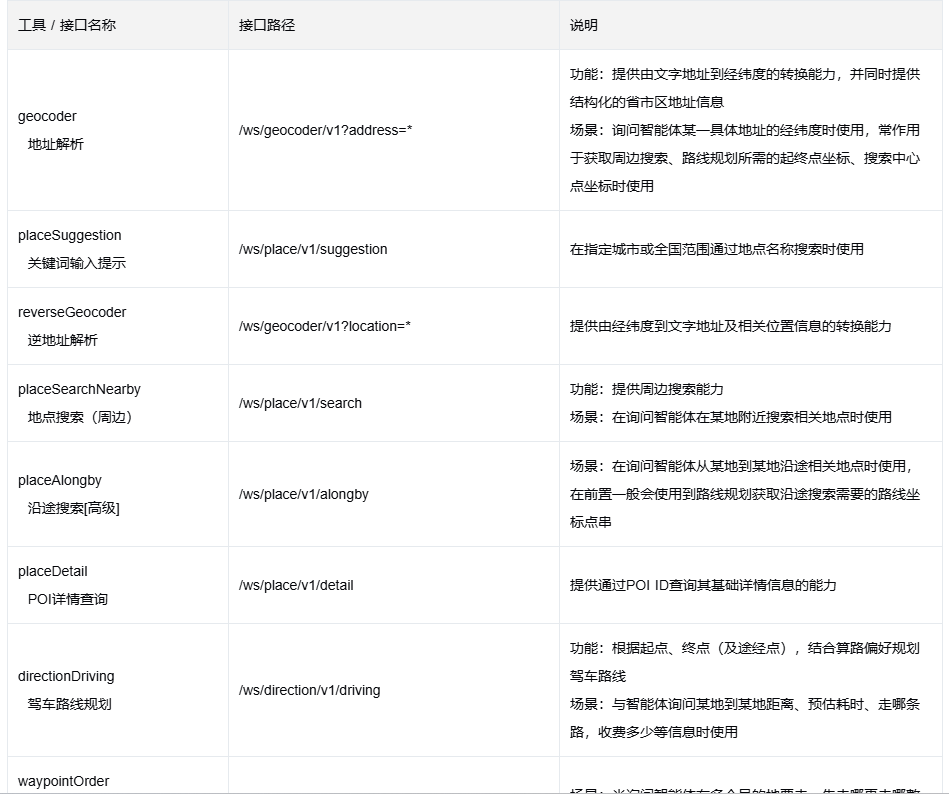Click the path /ws/place/v1/detail
Viewport: 949px width, 794px height.
(x=296, y=585)
